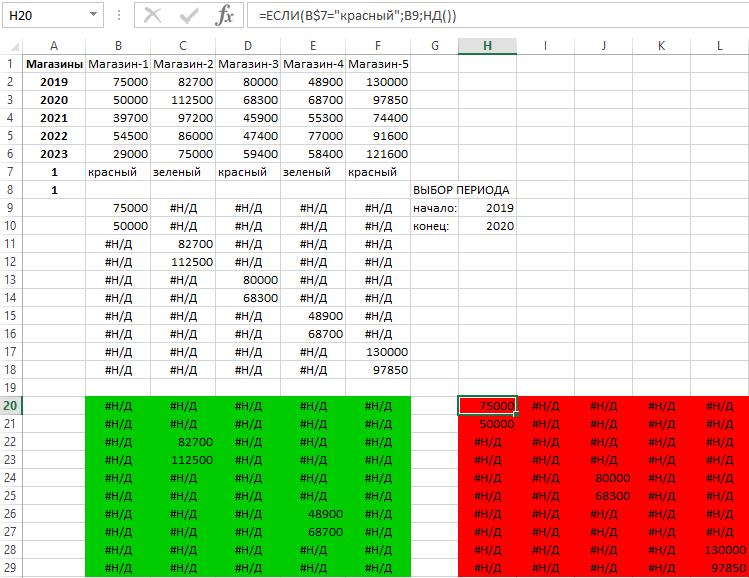Select the начало value cell showing 2019

[487, 208]
